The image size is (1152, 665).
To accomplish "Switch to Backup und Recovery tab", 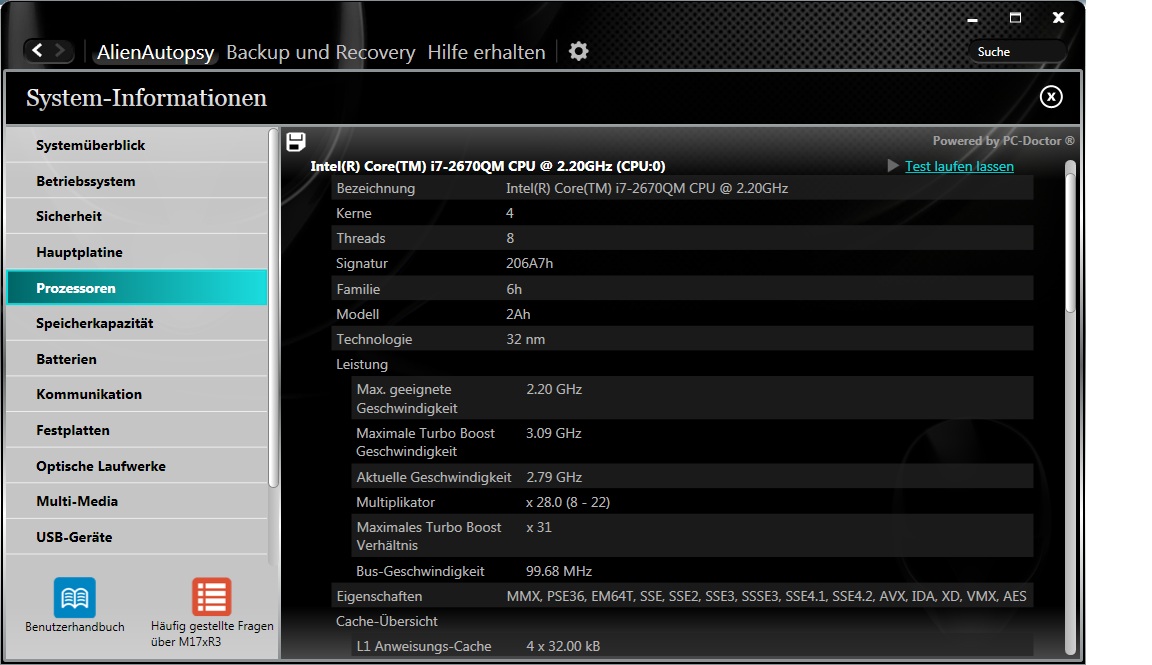I will (320, 52).
